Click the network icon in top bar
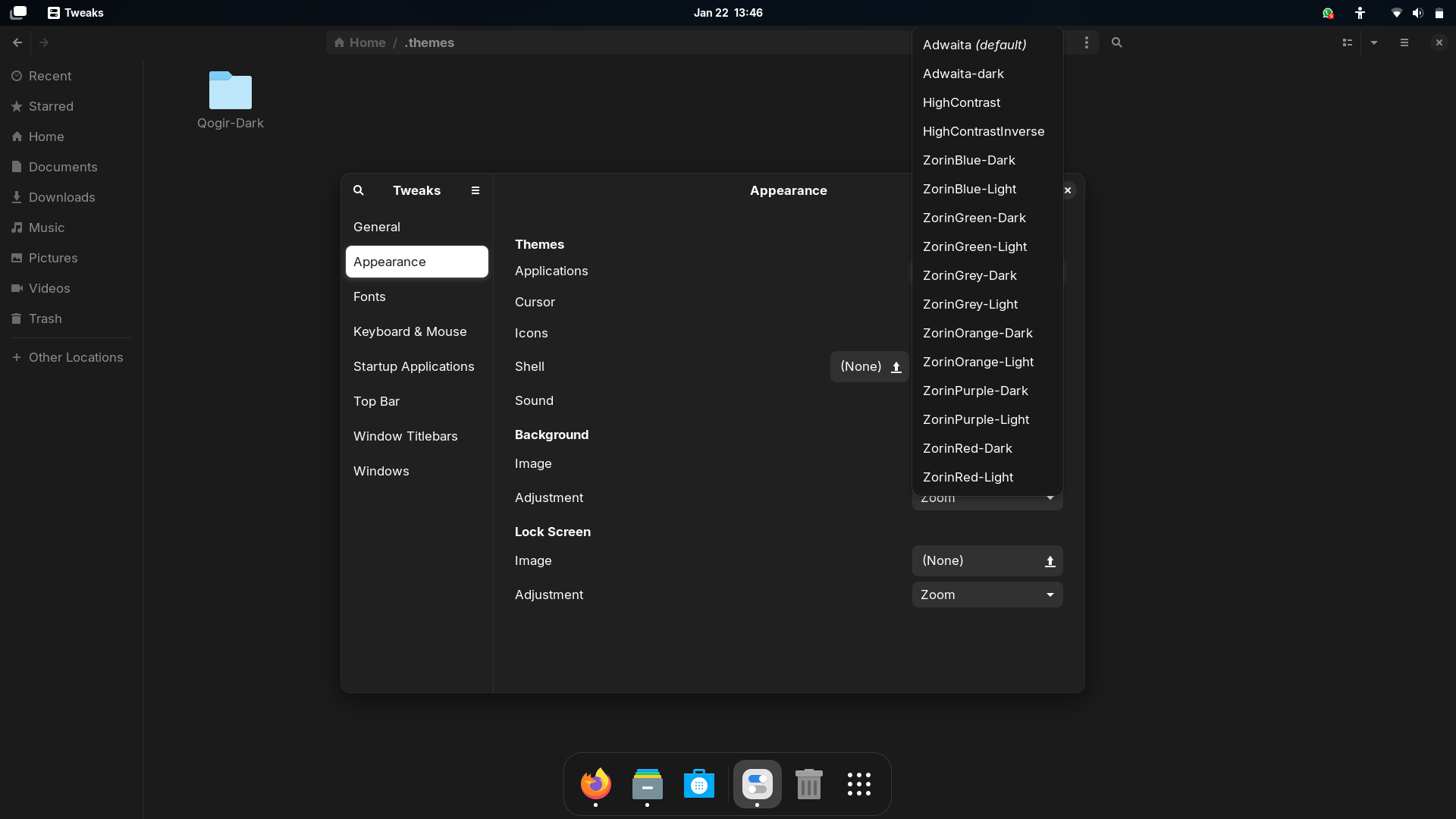The image size is (1456, 819). [x=1396, y=13]
